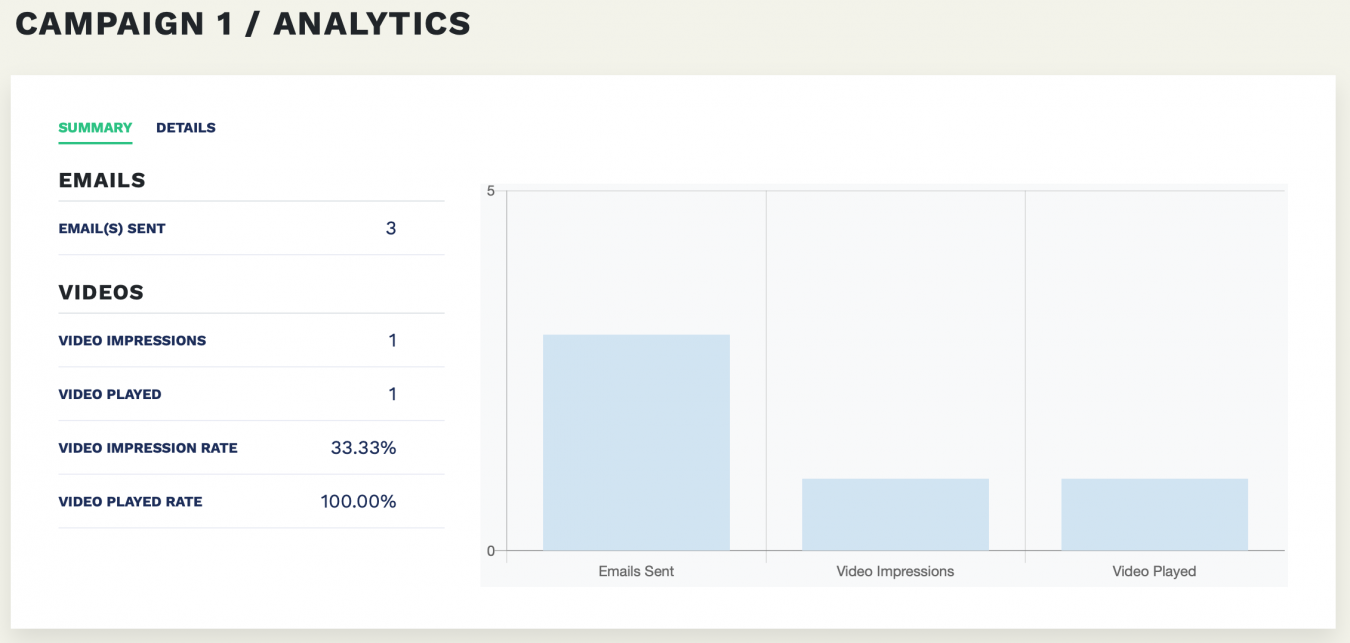The height and width of the screenshot is (643, 1350).
Task: Click the Emails Sent bar in the chart
Action: click(x=636, y=440)
